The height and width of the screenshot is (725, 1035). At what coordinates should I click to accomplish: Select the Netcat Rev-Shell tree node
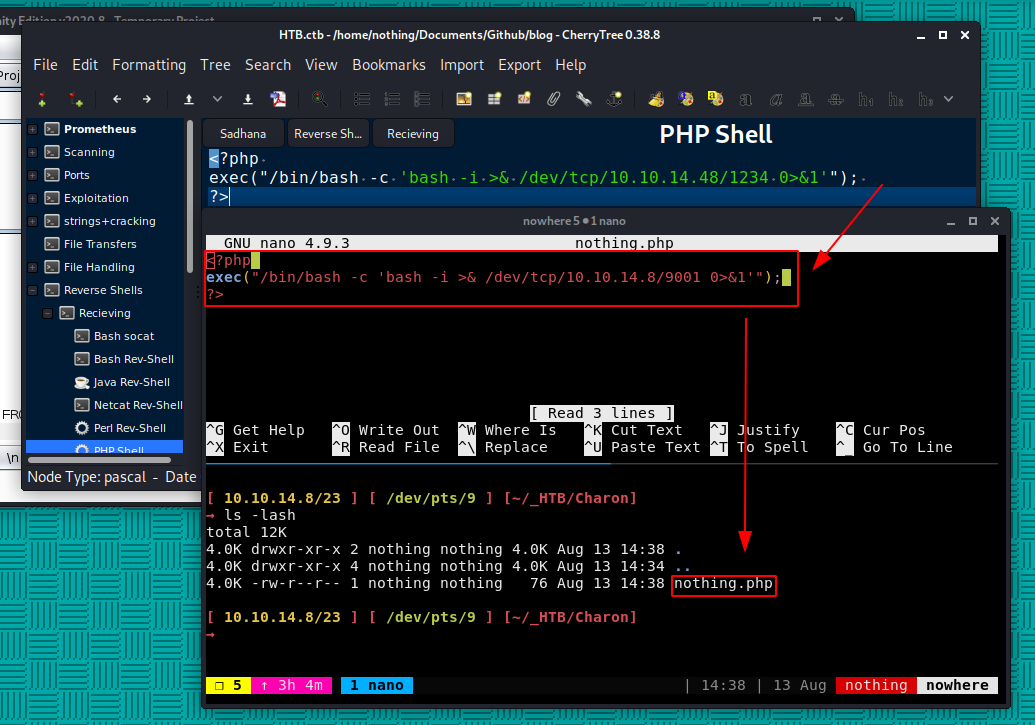pyautogui.click(x=138, y=405)
